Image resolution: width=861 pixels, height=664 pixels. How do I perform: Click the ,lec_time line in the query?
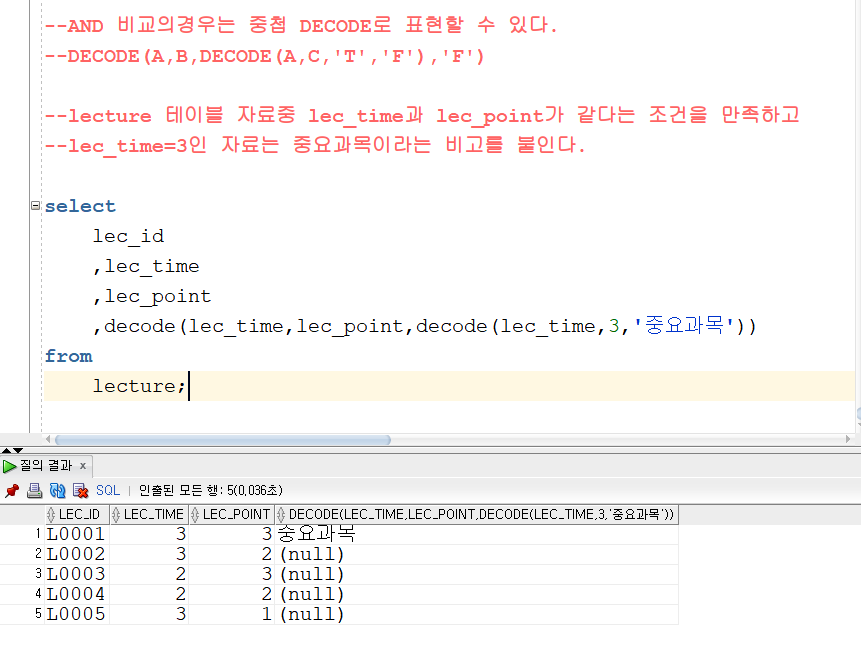(x=146, y=266)
